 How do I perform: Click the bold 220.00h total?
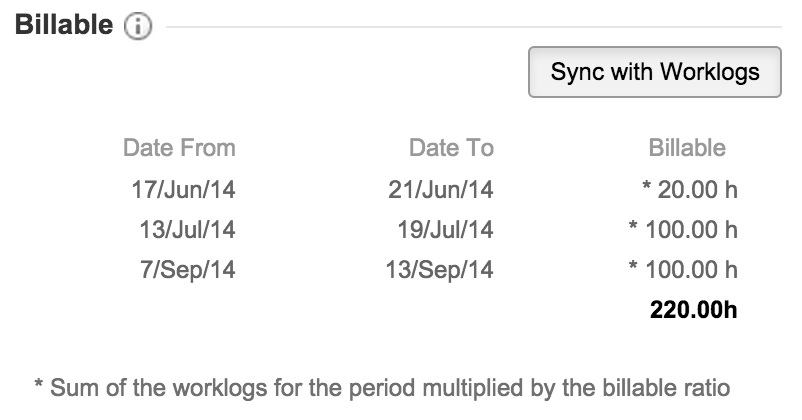[x=693, y=310]
